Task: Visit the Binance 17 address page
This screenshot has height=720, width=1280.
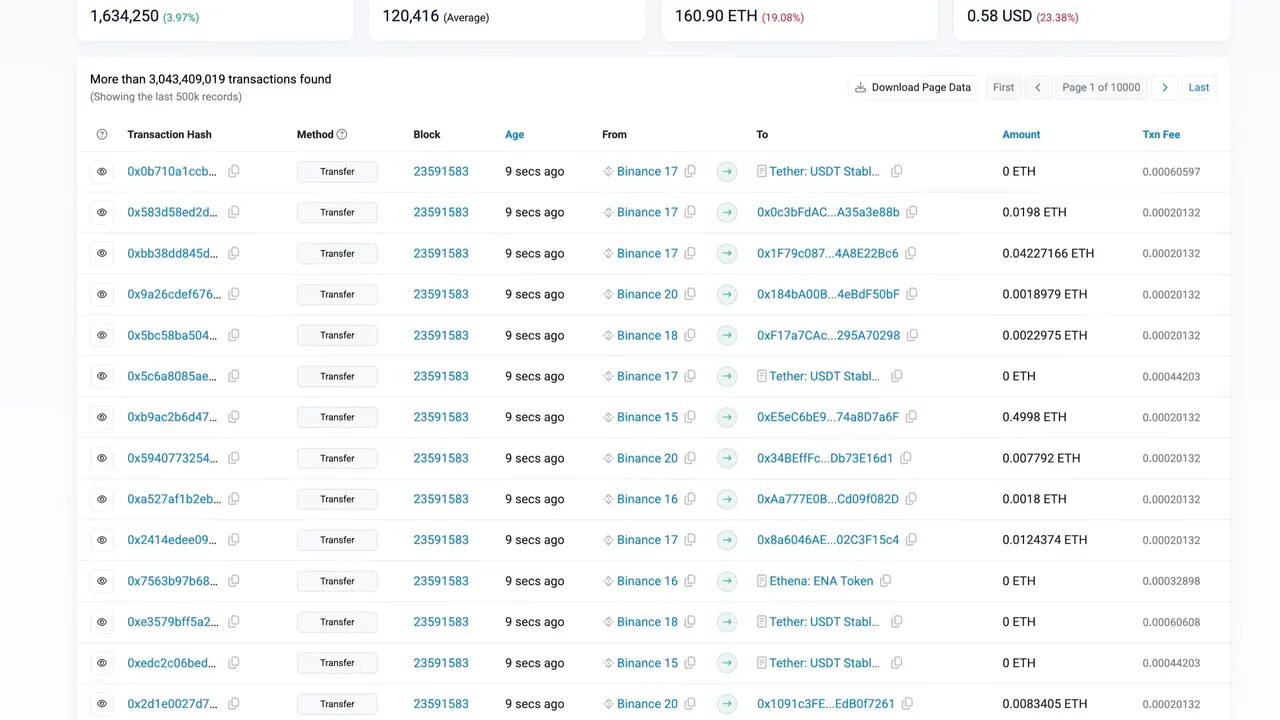Action: point(647,171)
